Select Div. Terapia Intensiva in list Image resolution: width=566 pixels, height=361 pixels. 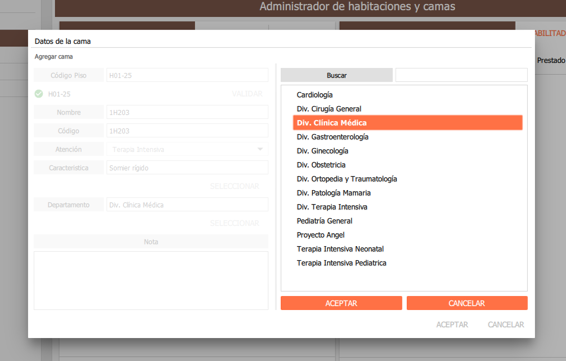332,207
